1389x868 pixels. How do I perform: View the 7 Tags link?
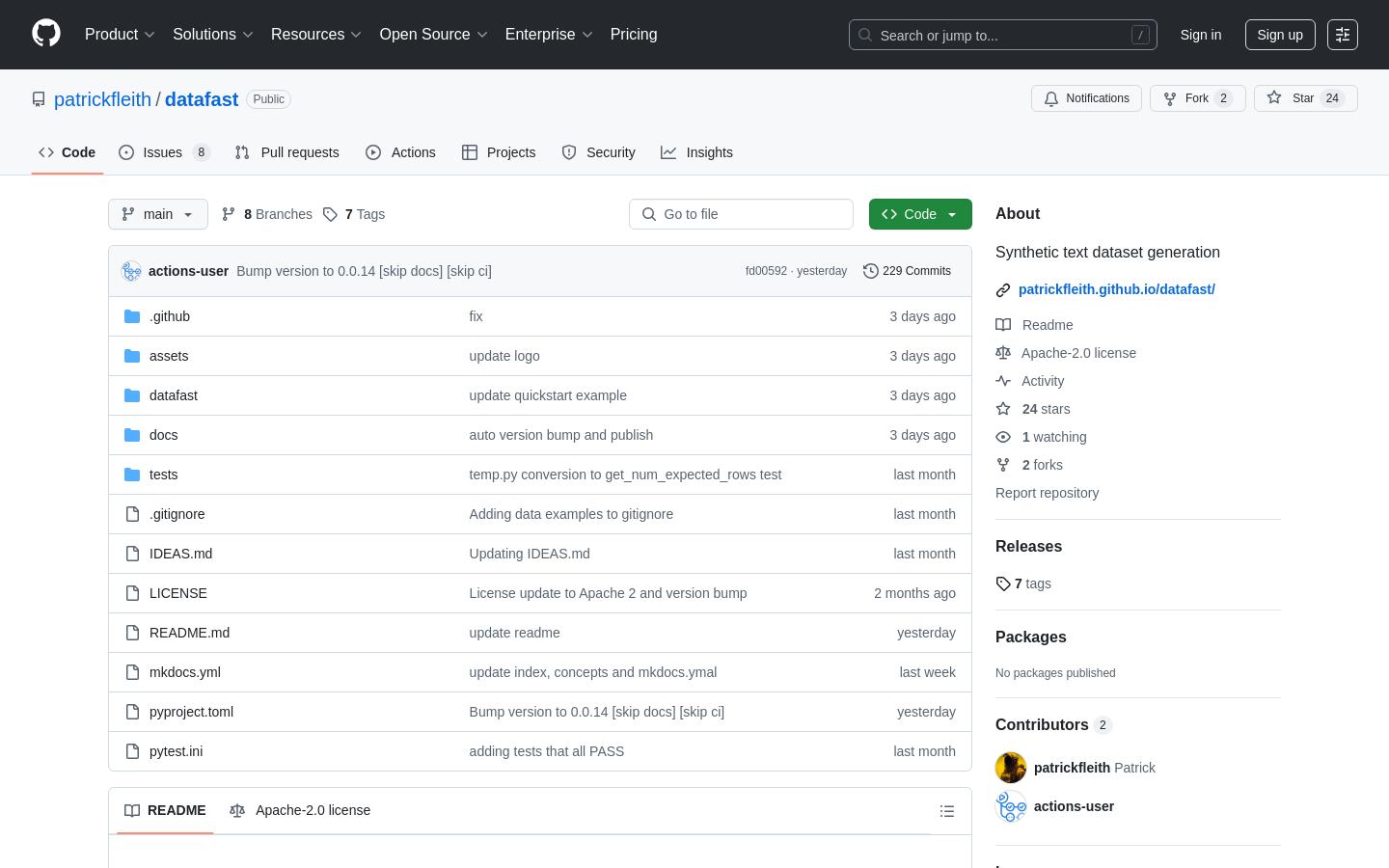click(354, 214)
